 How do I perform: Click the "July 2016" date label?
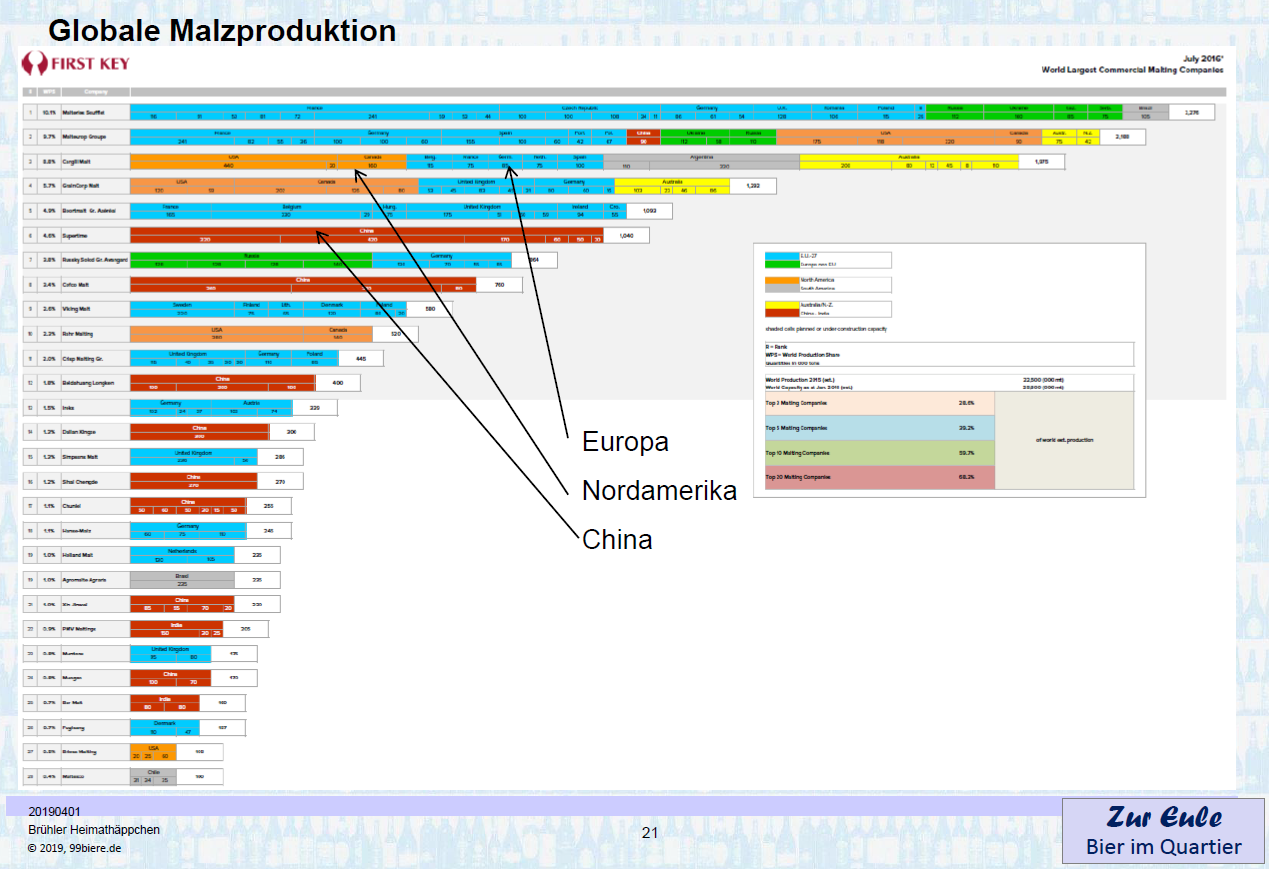point(1203,59)
